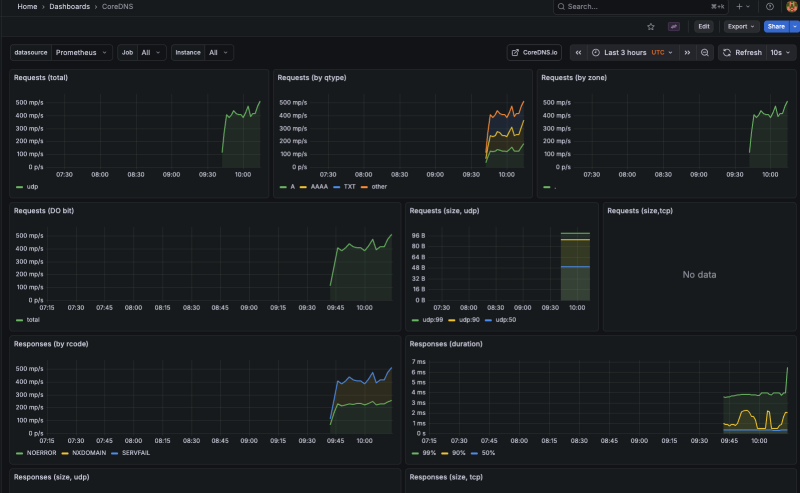Open the 10s refresh interval dropdown
Screen dimensions: 800x493
coord(782,52)
